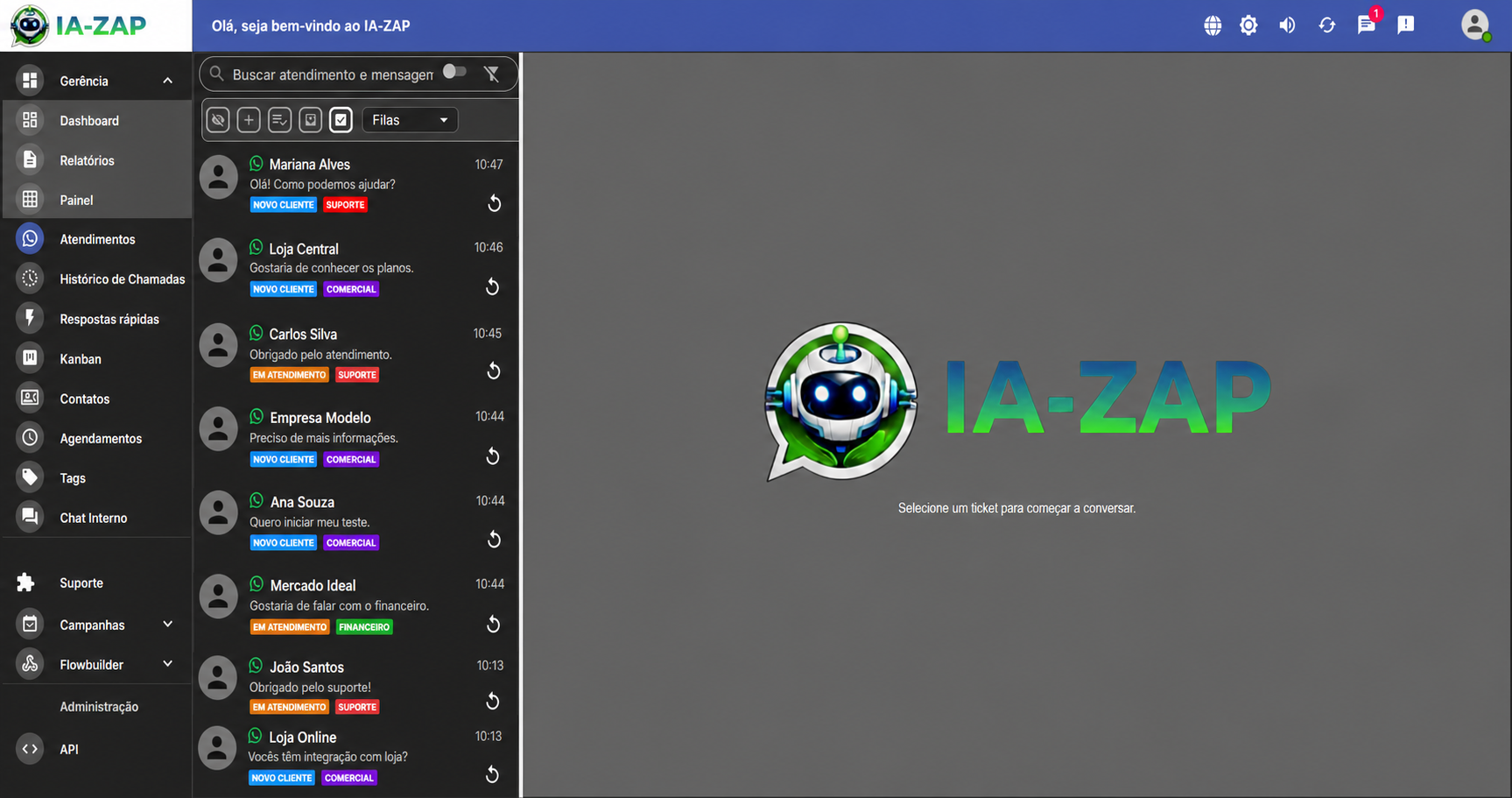Open the Suporte menu item
Image resolution: width=1512 pixels, height=798 pixels.
coord(97,583)
